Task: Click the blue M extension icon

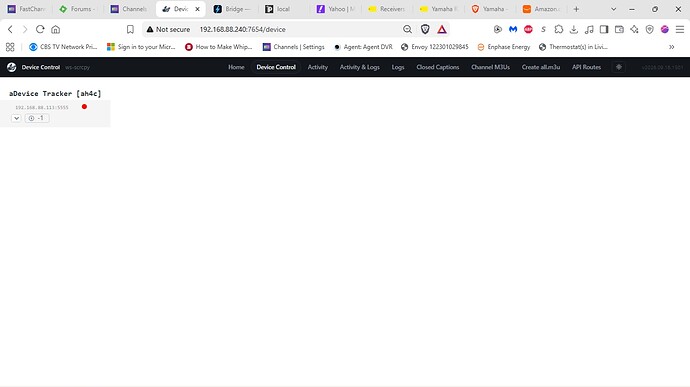Action: pyautogui.click(x=513, y=29)
